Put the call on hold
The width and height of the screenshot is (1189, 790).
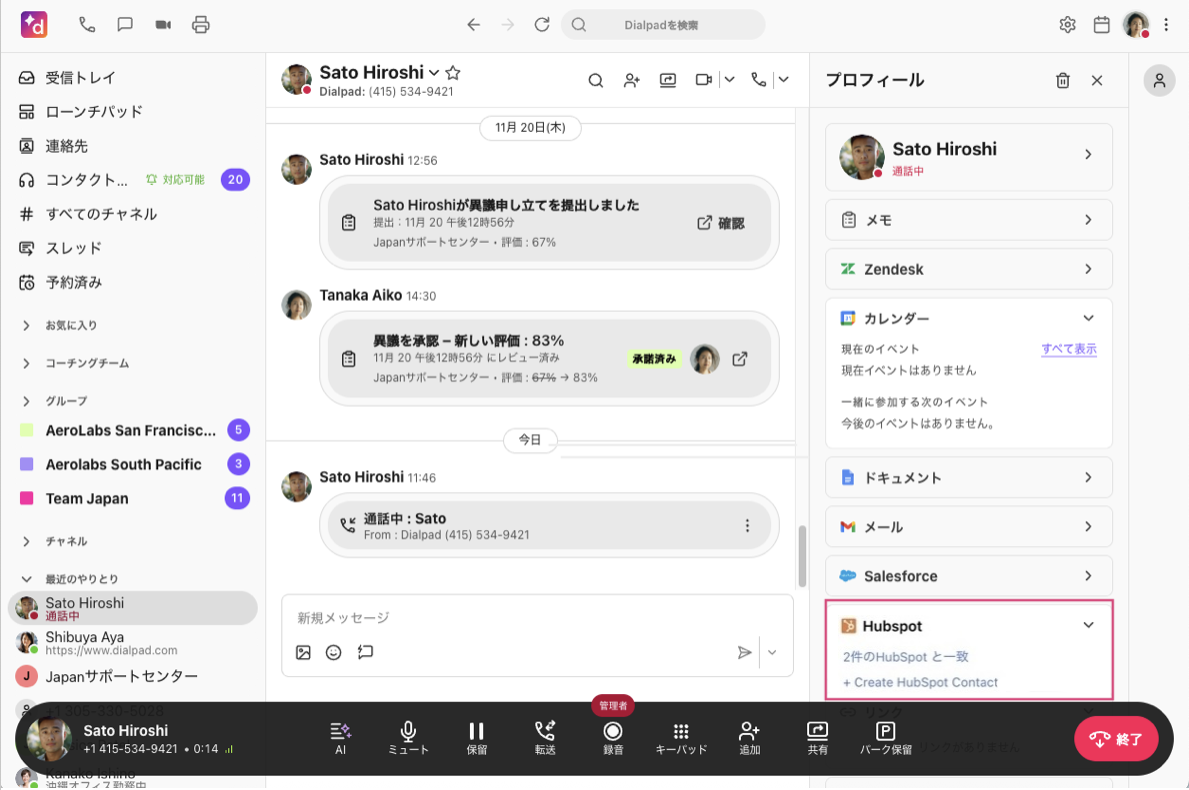[x=477, y=737]
